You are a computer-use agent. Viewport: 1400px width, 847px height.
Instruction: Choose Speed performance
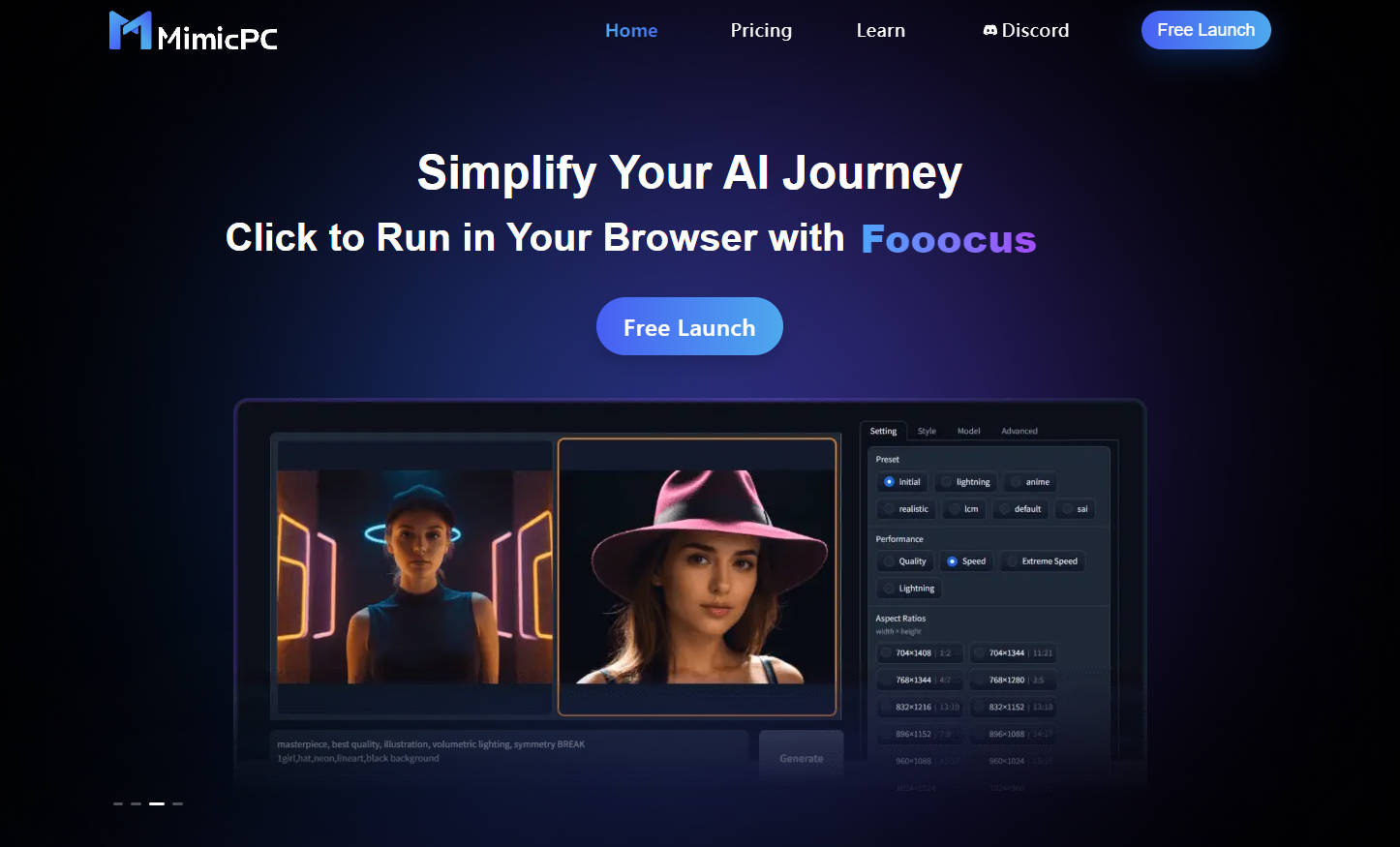point(966,561)
